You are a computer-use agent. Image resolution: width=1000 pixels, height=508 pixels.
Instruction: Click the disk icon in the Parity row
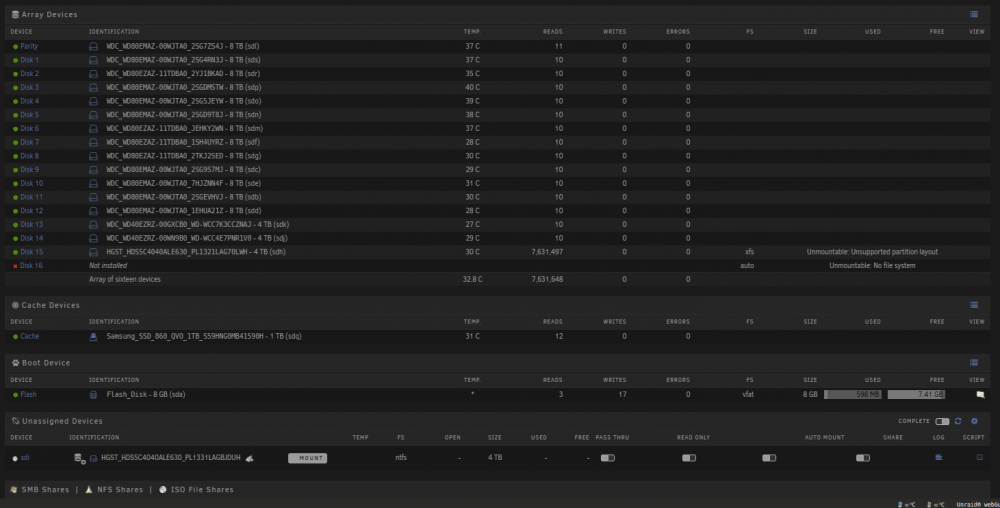point(93,47)
